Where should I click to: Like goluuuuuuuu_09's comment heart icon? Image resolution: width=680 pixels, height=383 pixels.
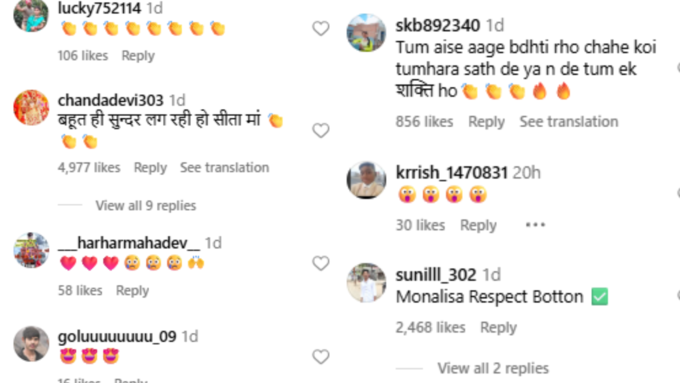pos(320,357)
